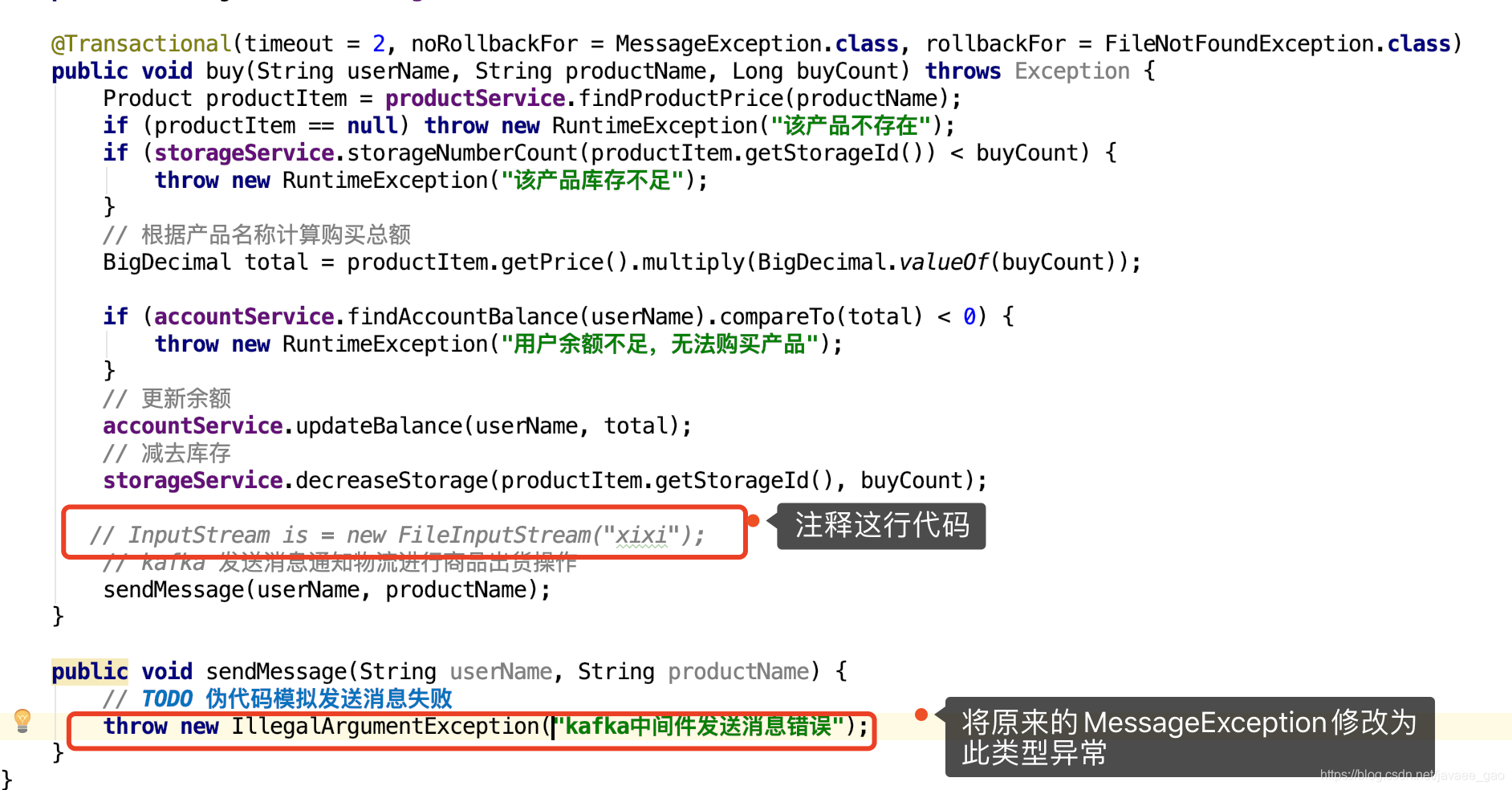Click the buy method name
Image resolution: width=1512 pixels, height=790 pixels.
coord(225,71)
